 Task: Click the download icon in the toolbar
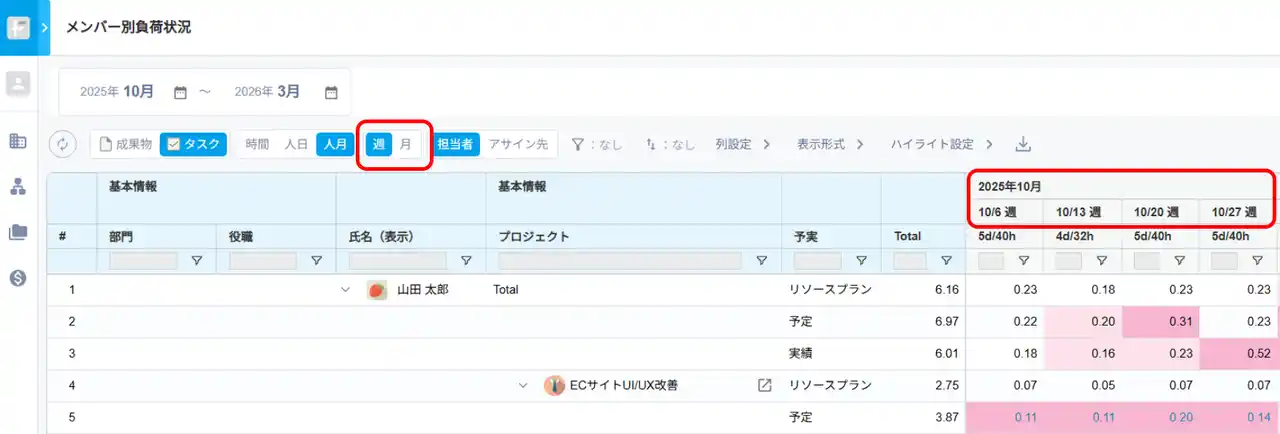(1023, 144)
